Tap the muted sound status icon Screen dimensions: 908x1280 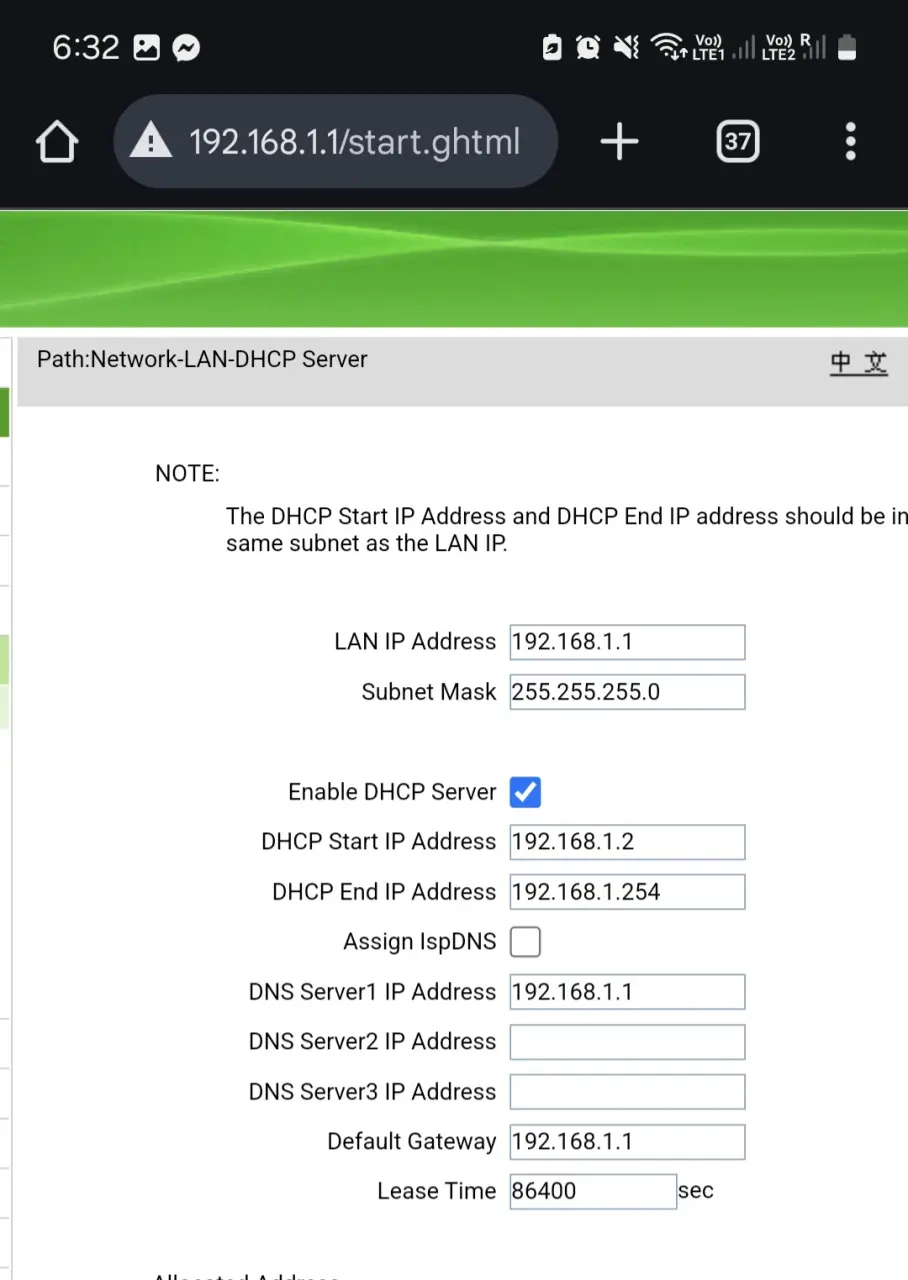(x=626, y=47)
